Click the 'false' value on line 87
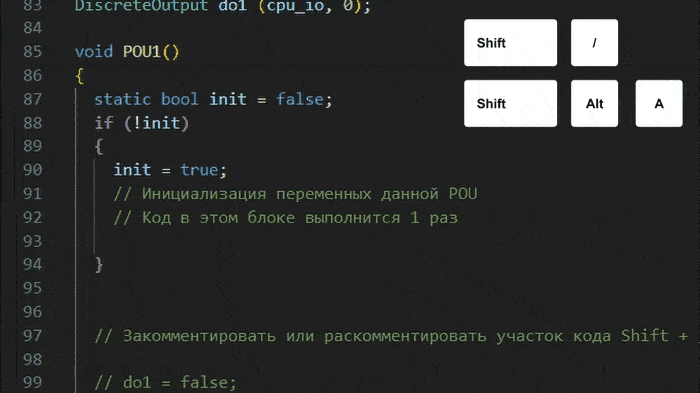The image size is (700, 393). (300, 99)
